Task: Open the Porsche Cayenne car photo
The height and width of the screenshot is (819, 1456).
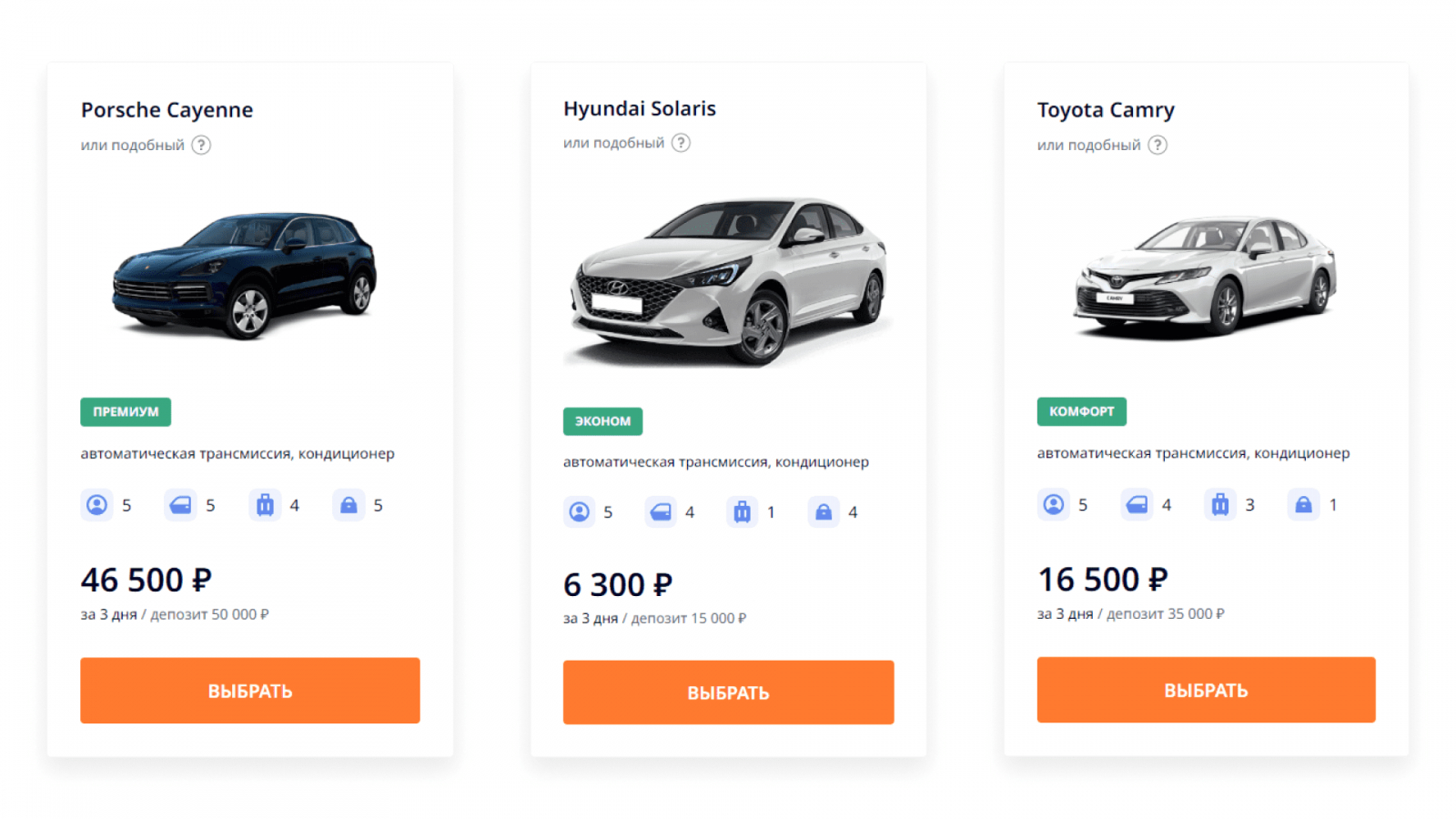Action: tap(245, 274)
